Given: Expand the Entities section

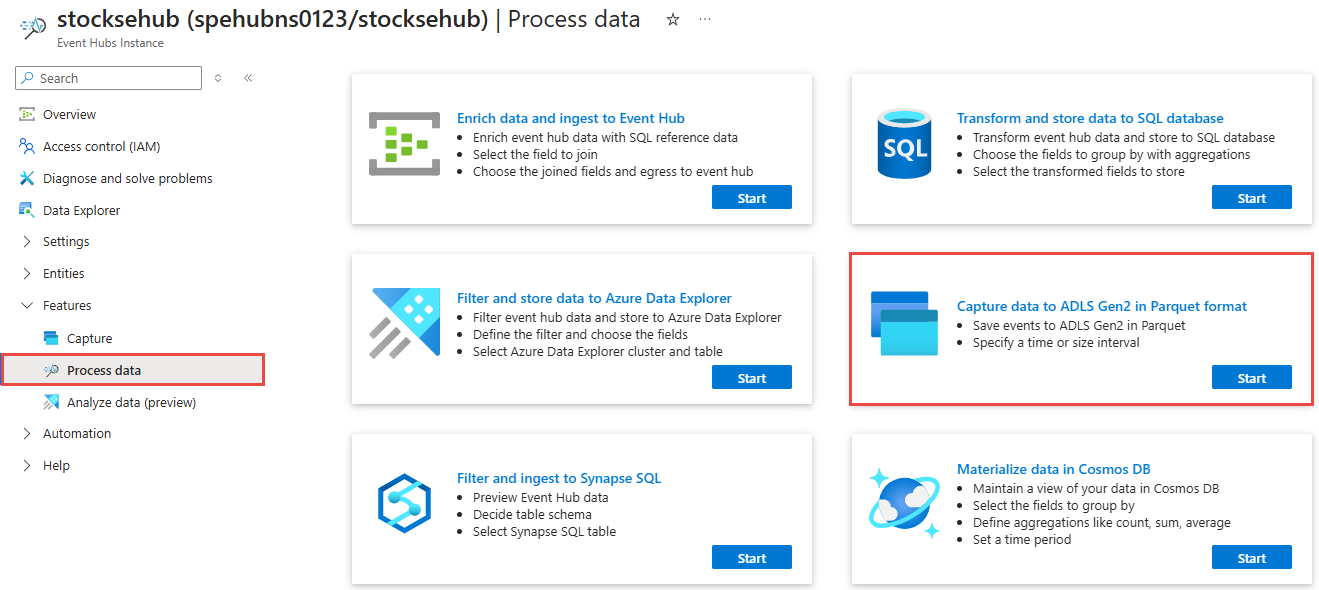Looking at the screenshot, I should (x=27, y=274).
